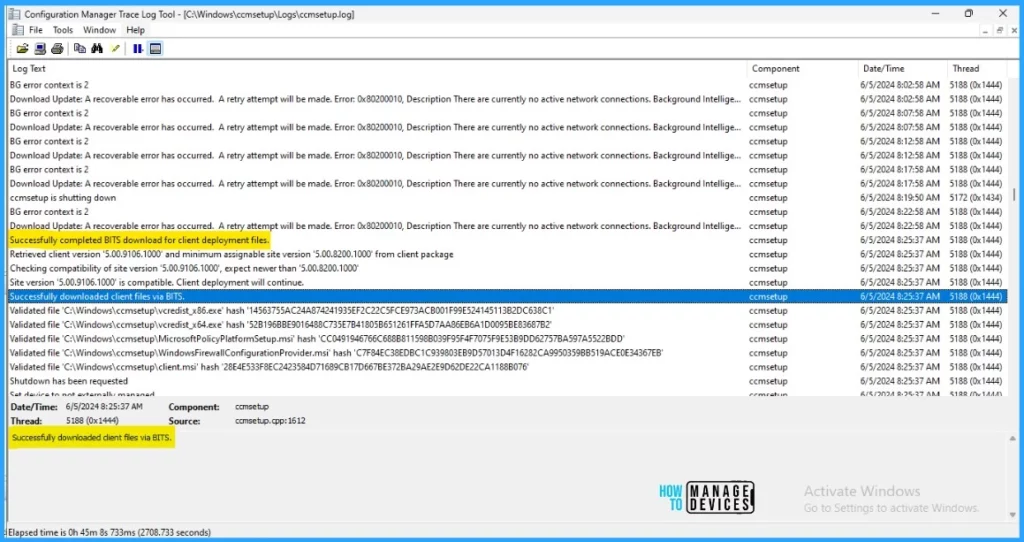
Task: Select the 'Shutdown has been requested' row
Action: point(507,381)
